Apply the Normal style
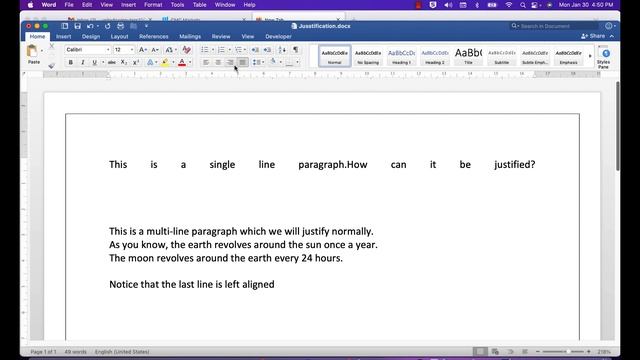The image size is (640, 360). (334, 56)
